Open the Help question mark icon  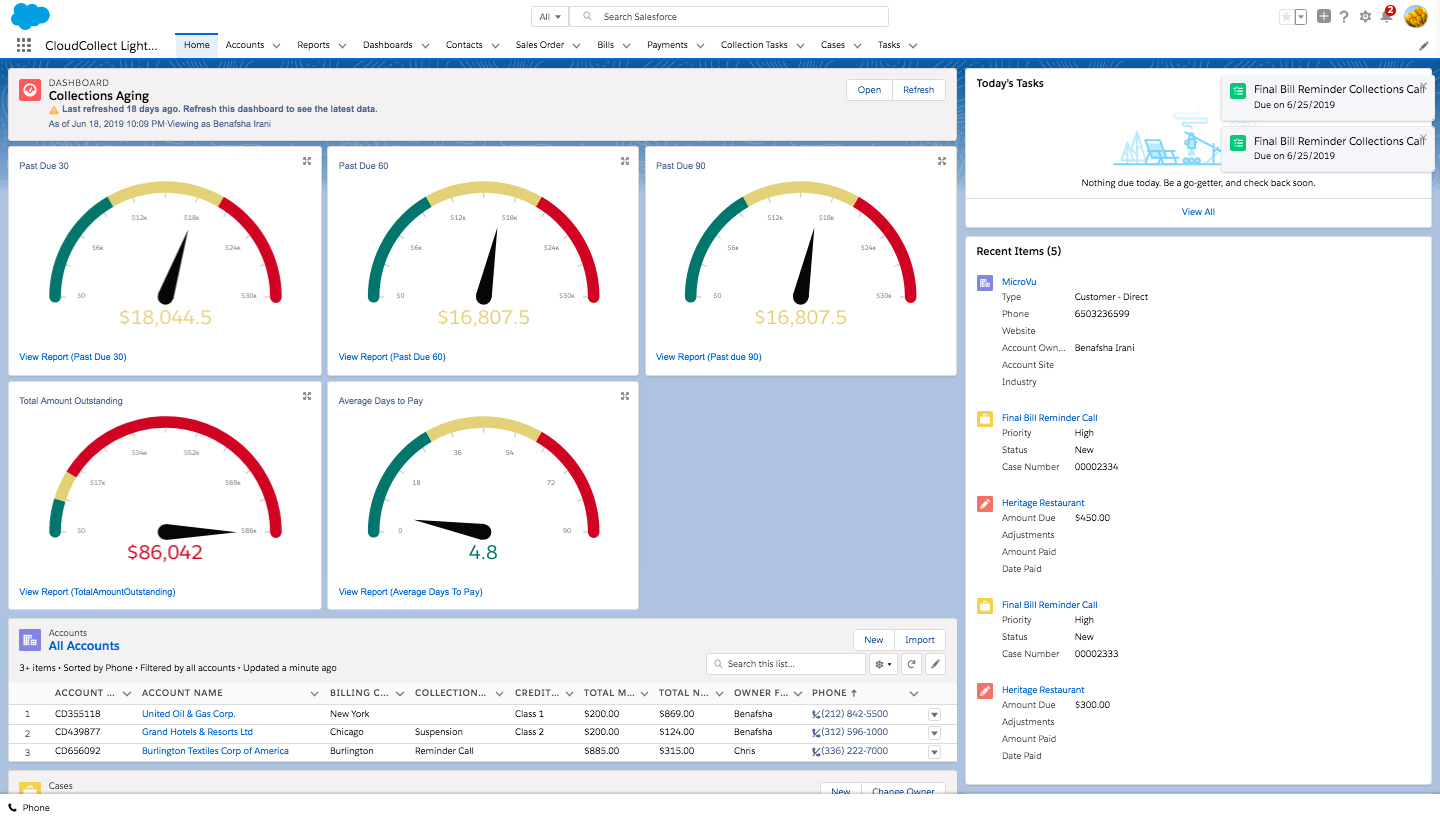pyautogui.click(x=1344, y=16)
